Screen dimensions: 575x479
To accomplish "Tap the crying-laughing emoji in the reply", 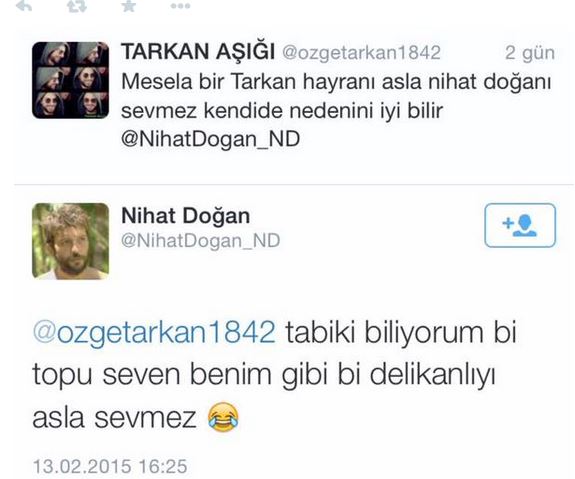I will pos(223,417).
